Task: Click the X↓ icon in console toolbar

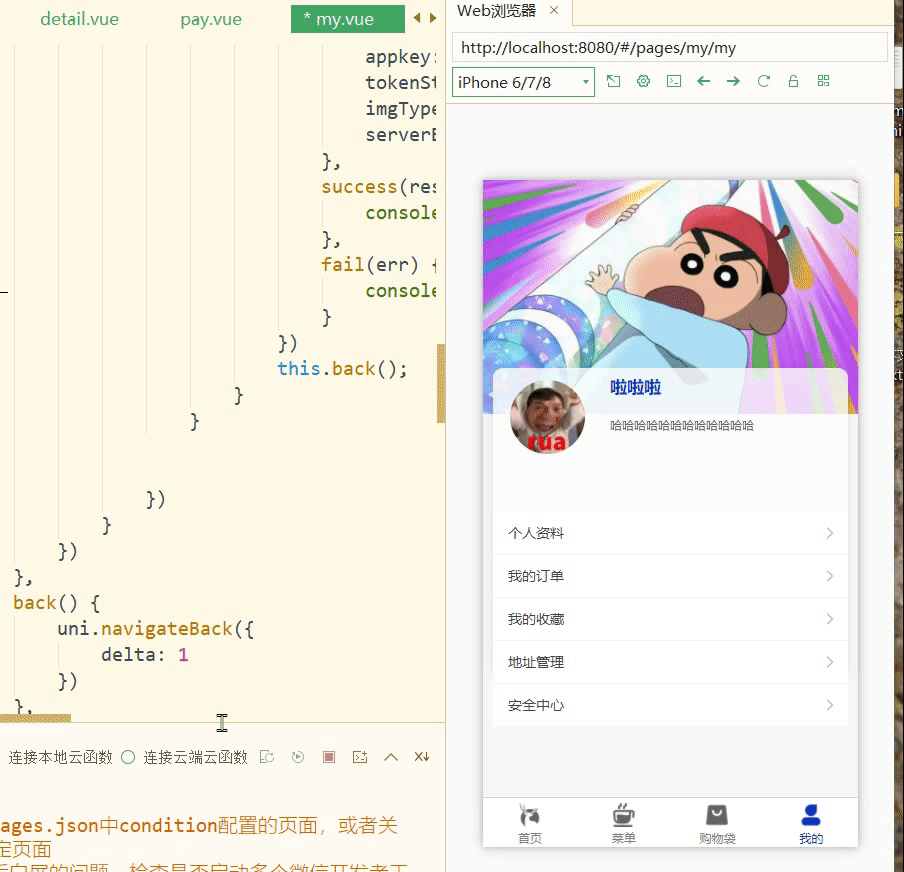Action: pyautogui.click(x=422, y=757)
